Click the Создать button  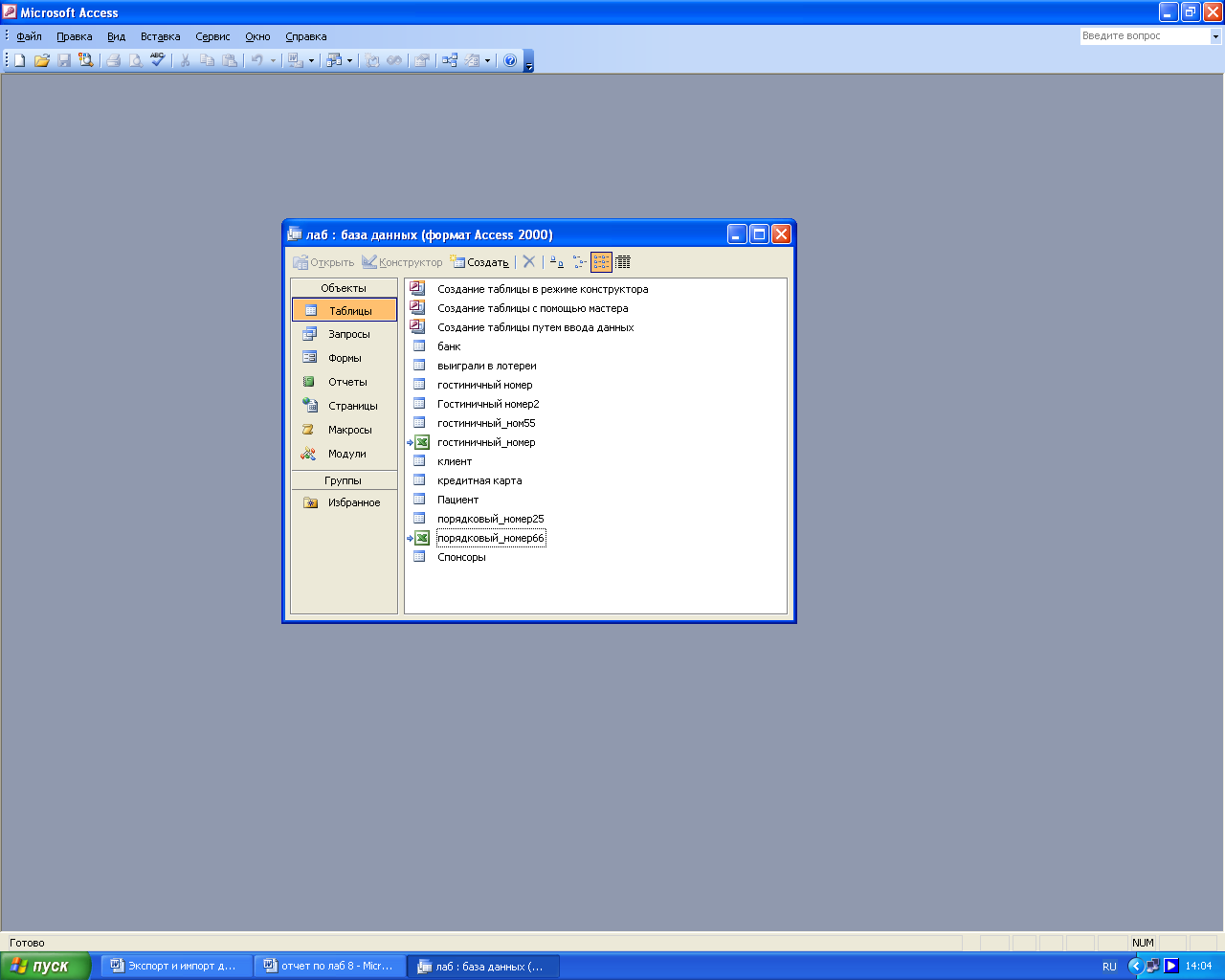pos(480,261)
